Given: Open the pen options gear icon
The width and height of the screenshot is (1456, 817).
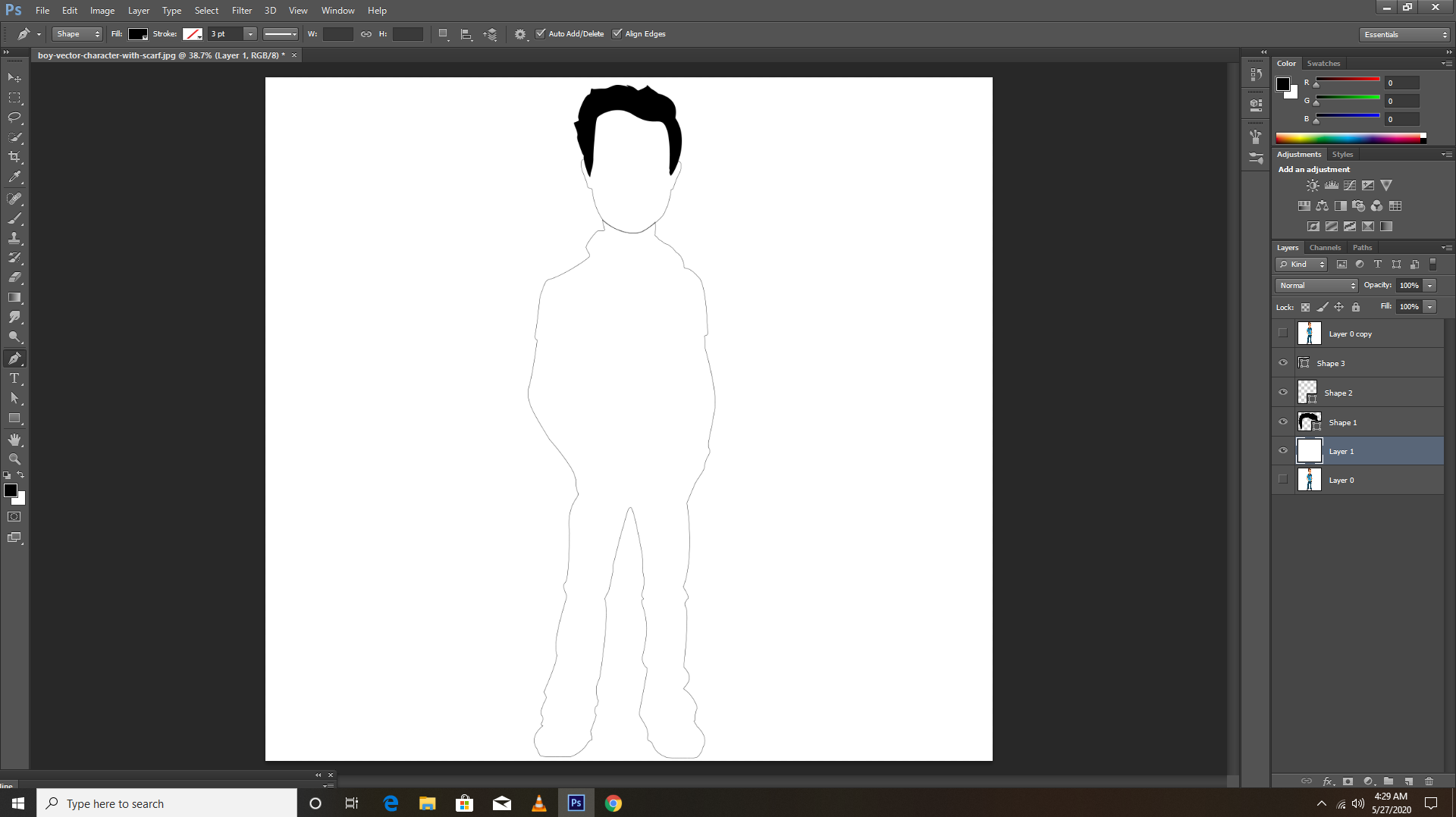Looking at the screenshot, I should (x=520, y=34).
